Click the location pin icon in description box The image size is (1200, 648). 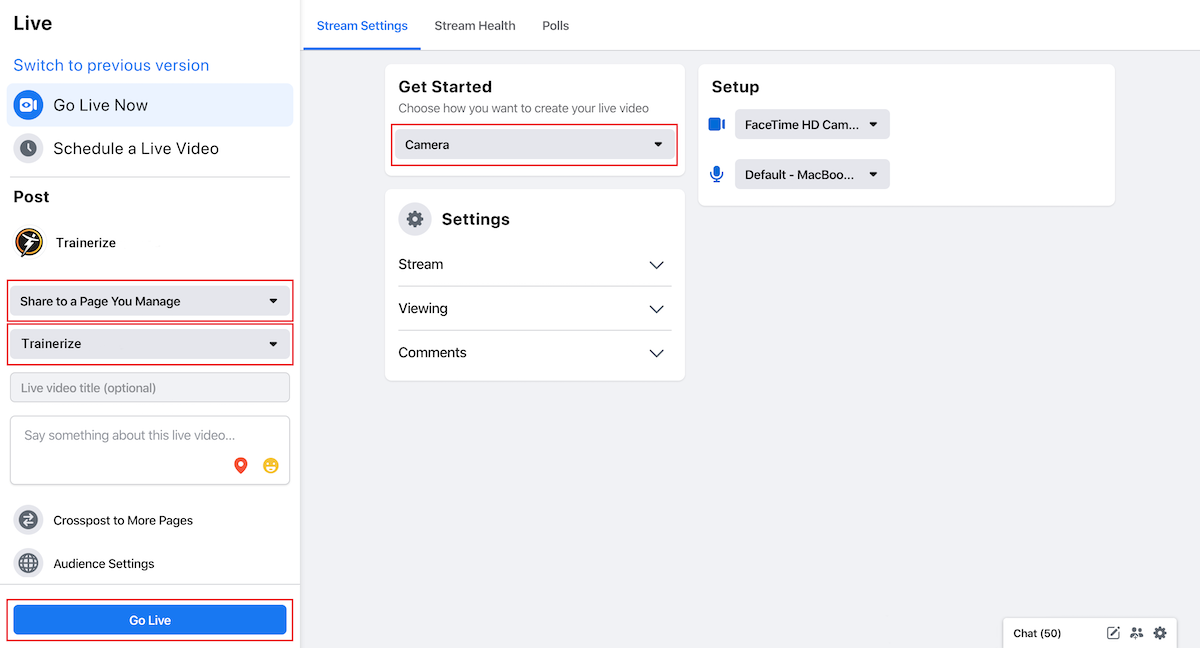point(240,466)
